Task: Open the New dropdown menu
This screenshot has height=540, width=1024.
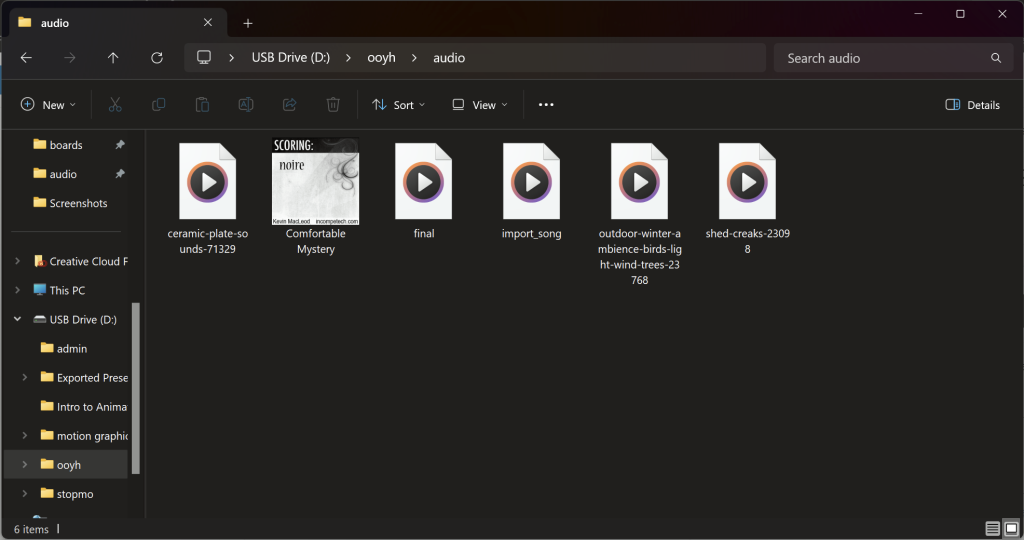Action: click(x=48, y=104)
